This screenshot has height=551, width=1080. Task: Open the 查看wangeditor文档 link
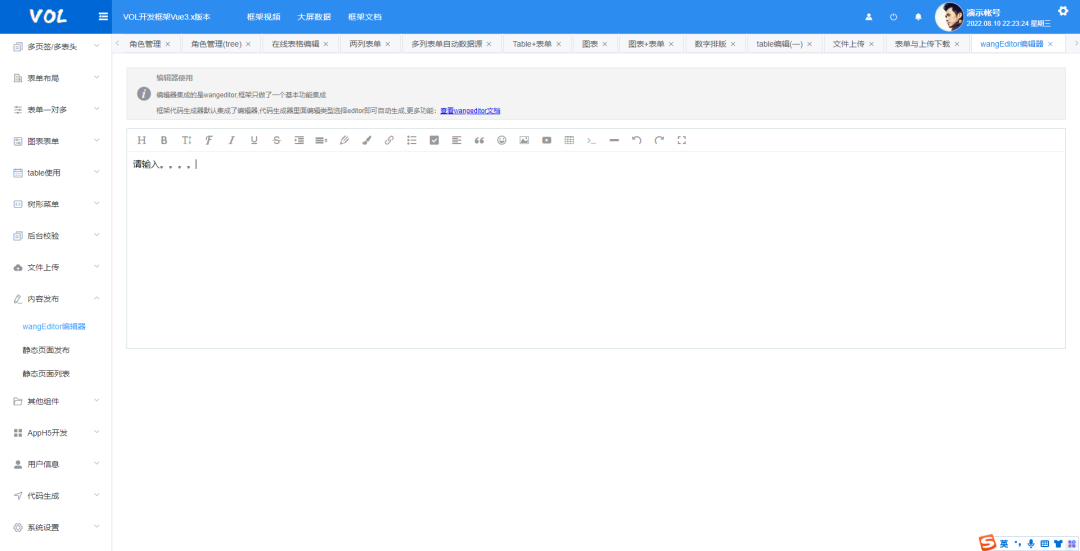pos(470,110)
